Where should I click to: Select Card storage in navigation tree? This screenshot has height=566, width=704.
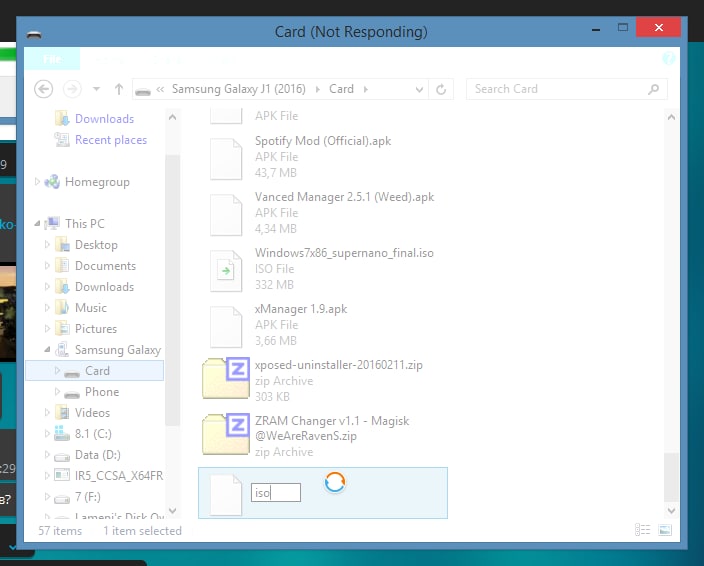95,371
